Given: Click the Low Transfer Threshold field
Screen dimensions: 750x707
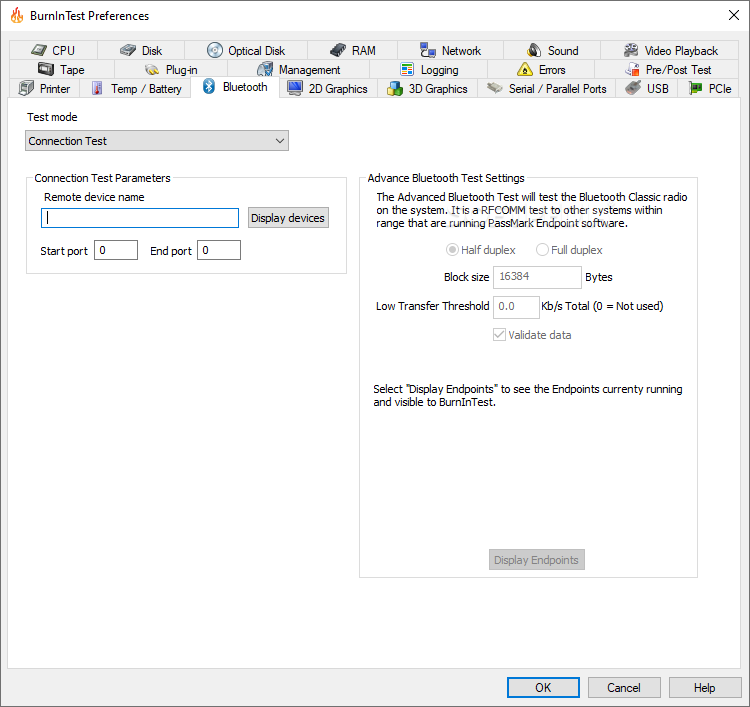Looking at the screenshot, I should [x=516, y=307].
